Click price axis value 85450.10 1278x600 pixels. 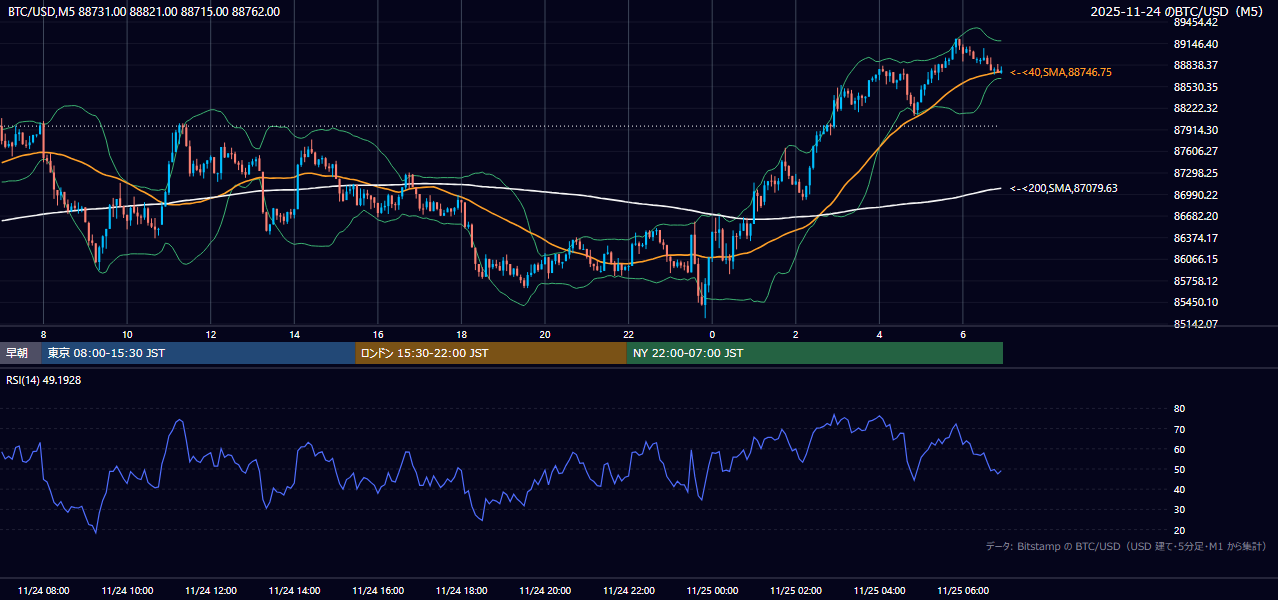pos(1195,302)
